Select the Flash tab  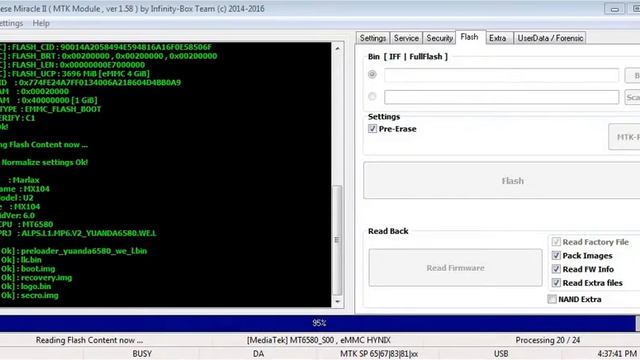pos(469,37)
